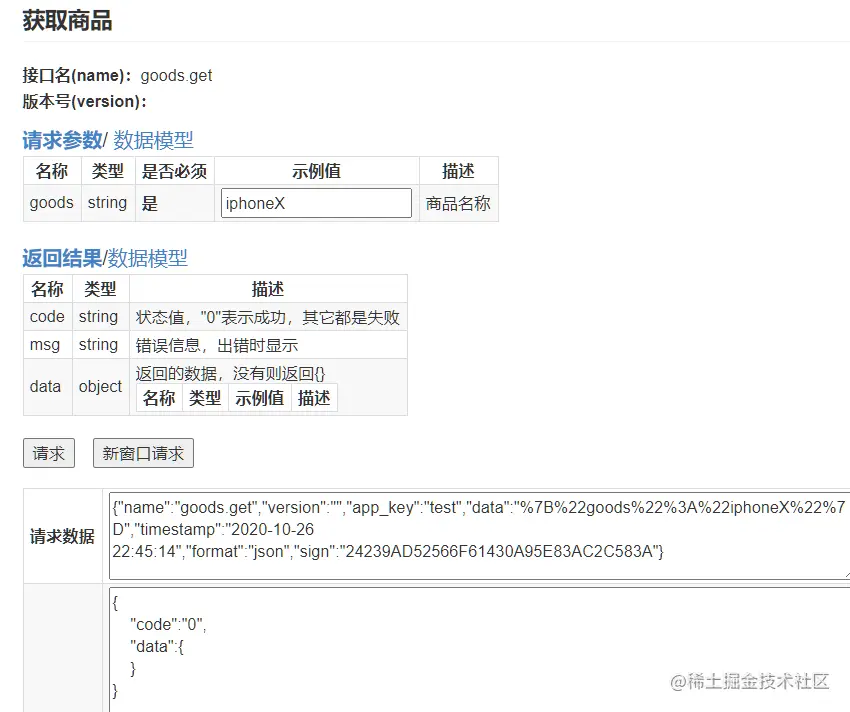Click the 是否必须 column header
The height and width of the screenshot is (712, 850).
(175, 171)
